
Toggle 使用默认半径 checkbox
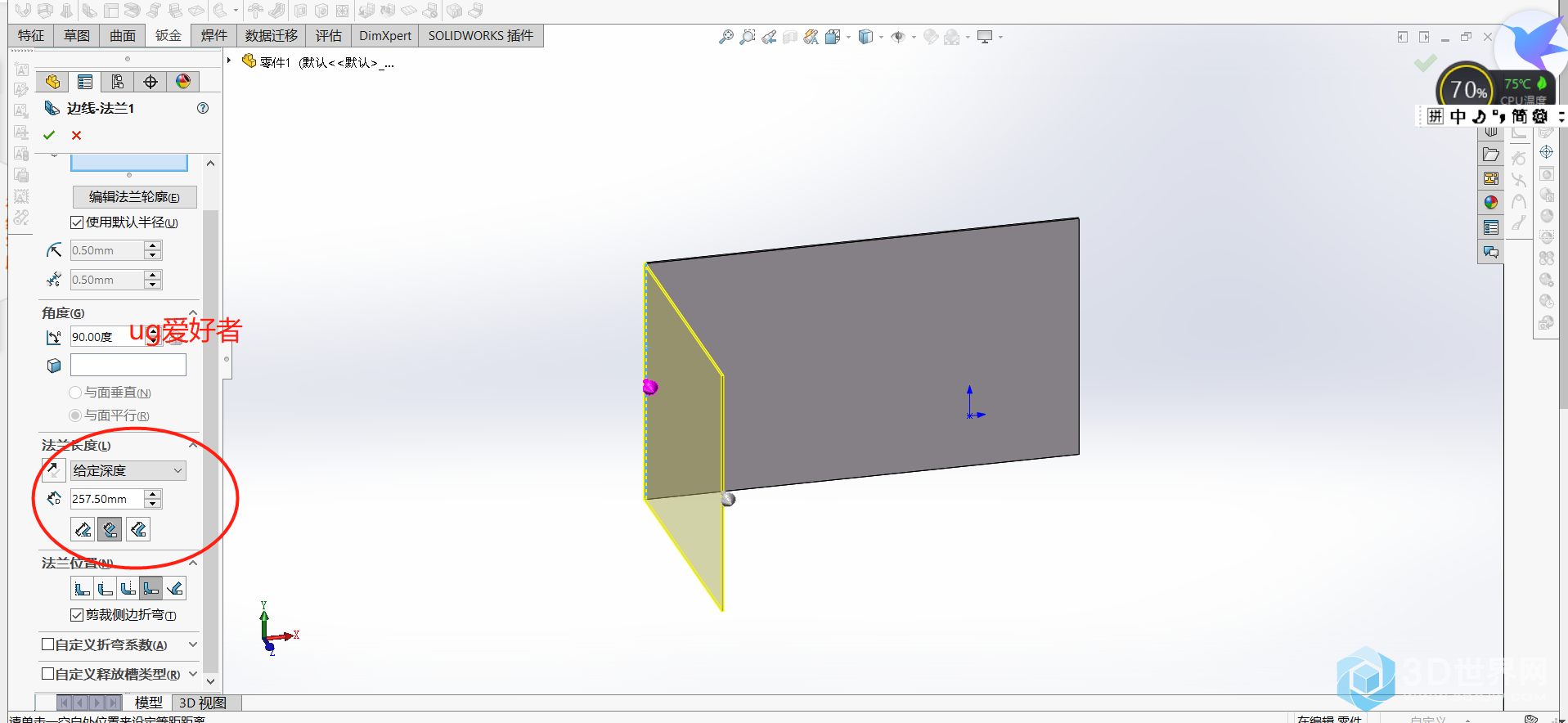pos(77,222)
